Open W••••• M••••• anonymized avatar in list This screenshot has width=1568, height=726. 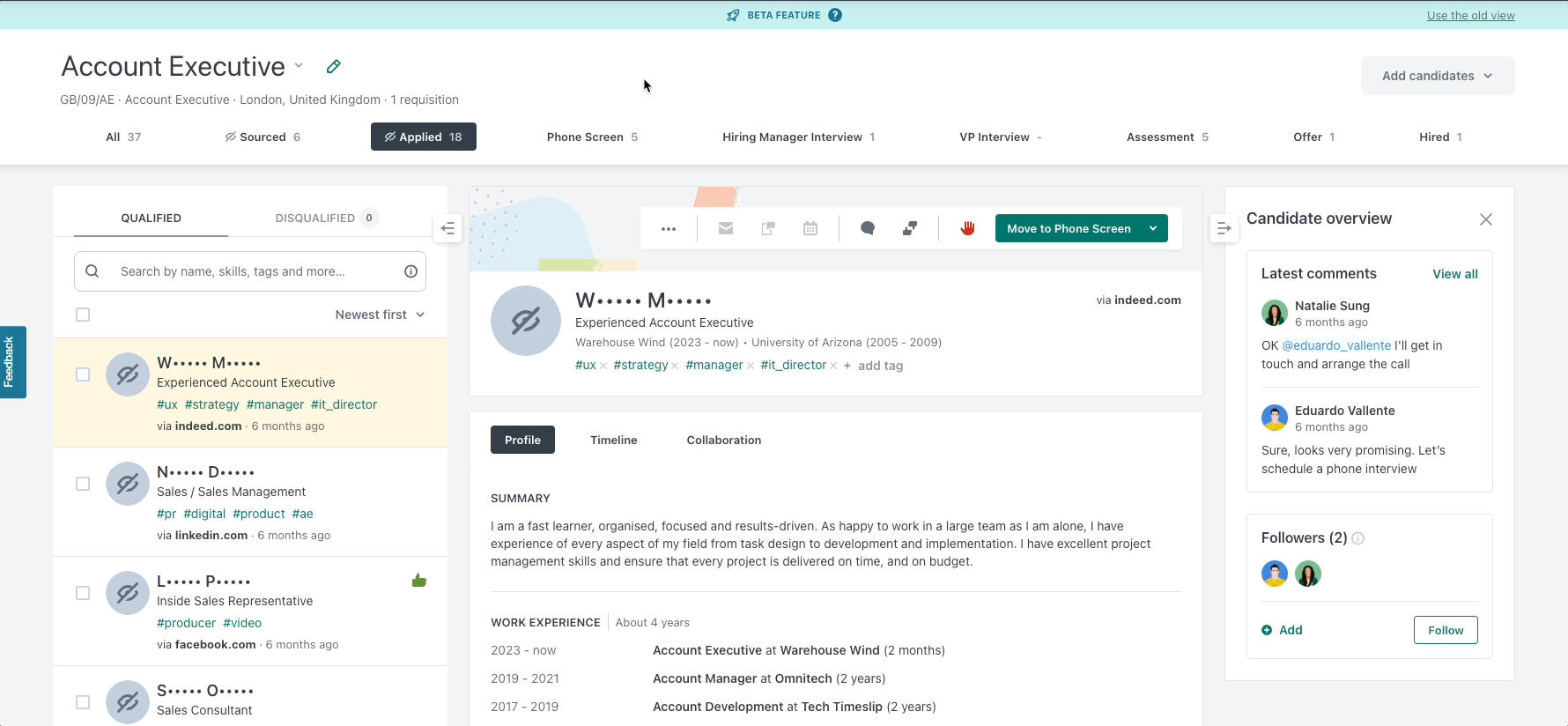[x=128, y=374]
